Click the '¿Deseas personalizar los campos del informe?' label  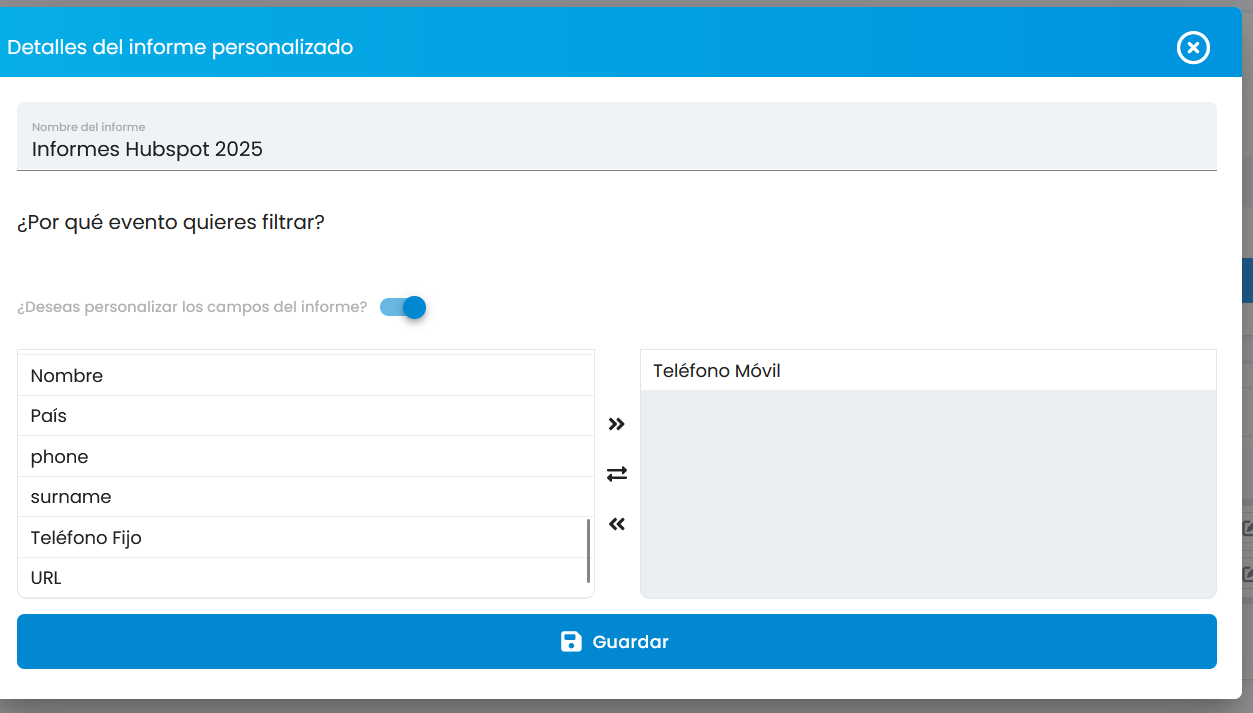coord(192,307)
